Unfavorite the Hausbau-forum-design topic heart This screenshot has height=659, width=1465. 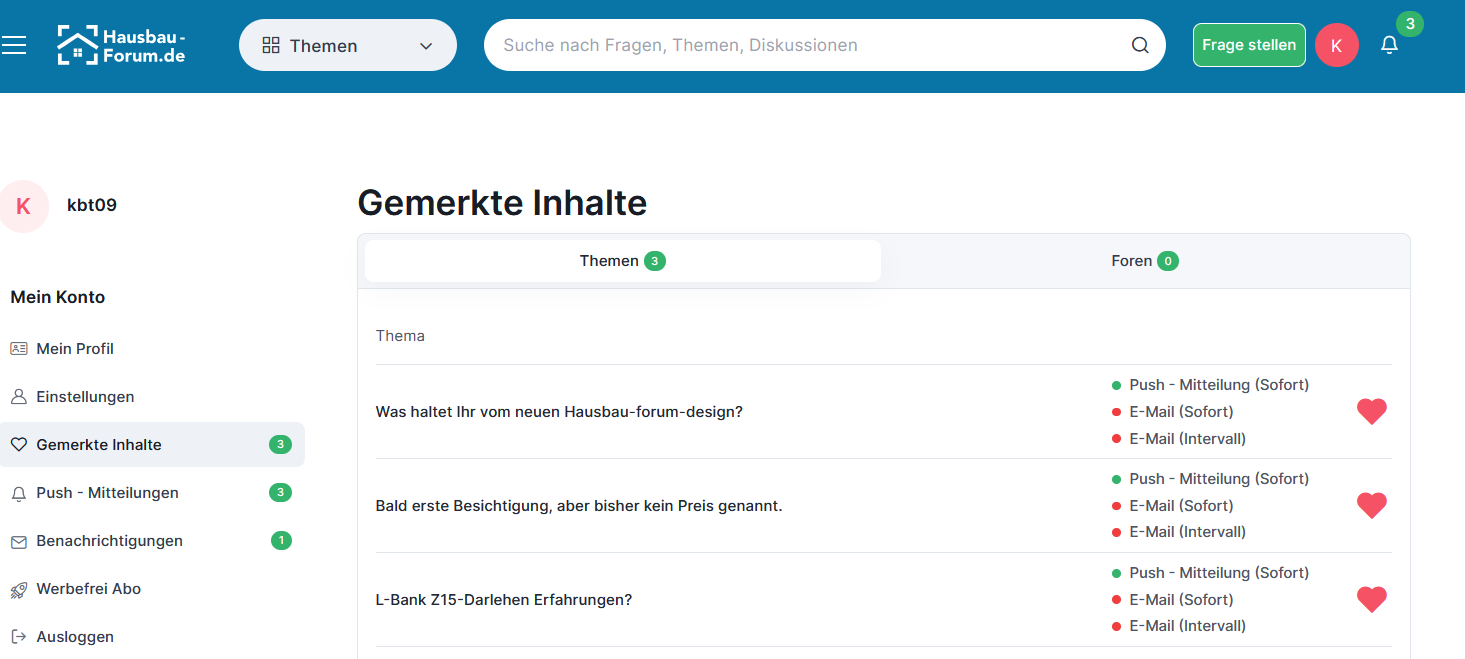[1371, 411]
